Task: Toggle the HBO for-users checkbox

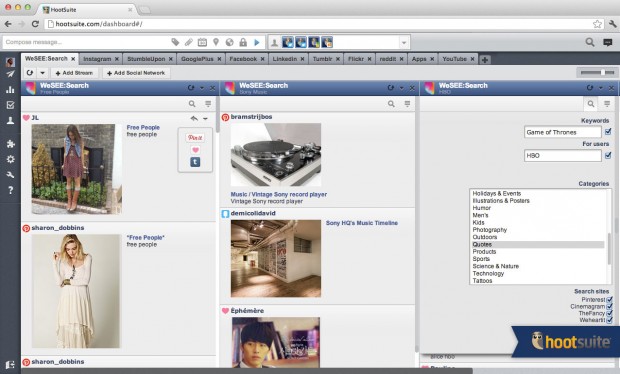Action: coord(608,155)
